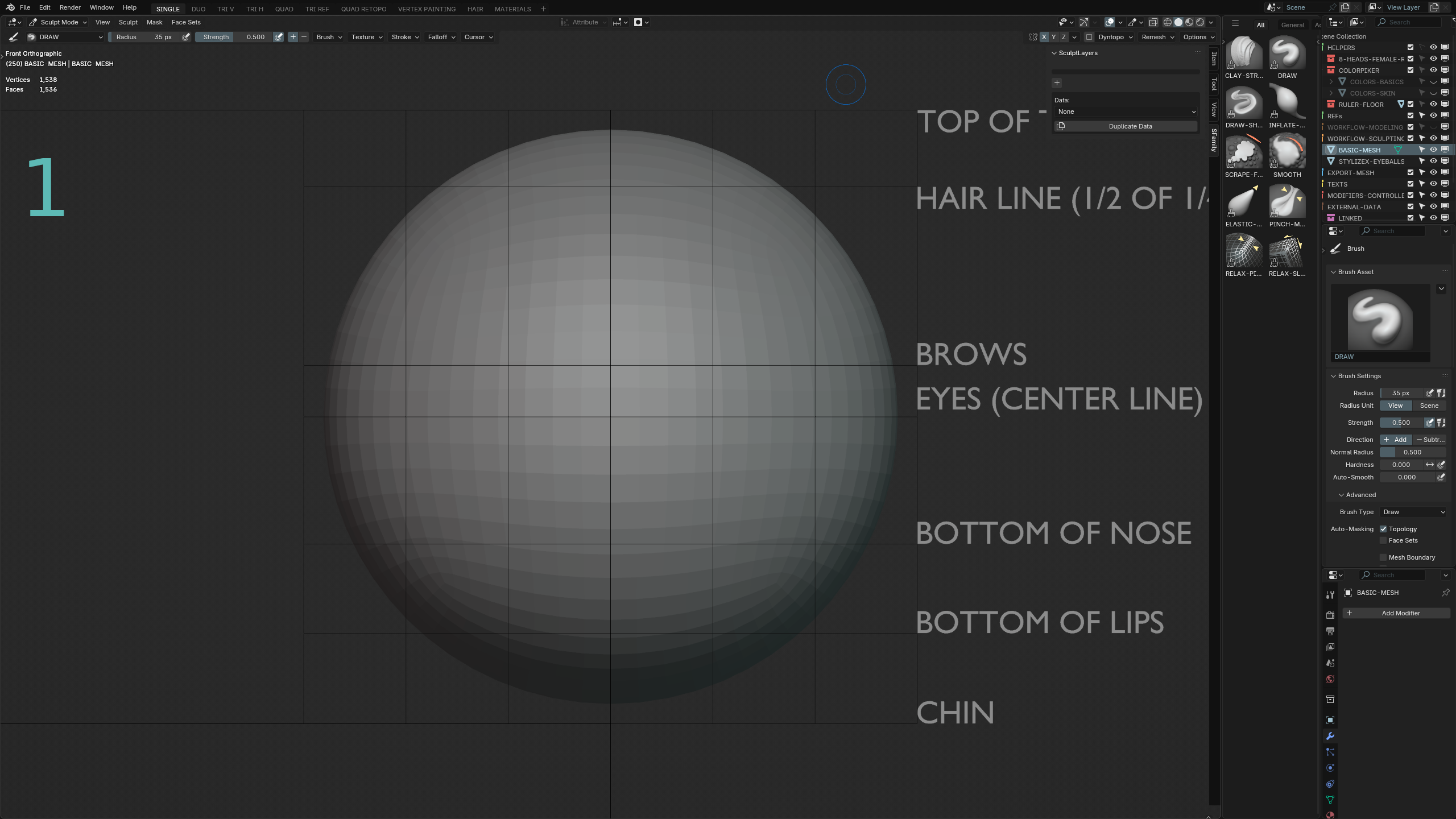Toggle Y axis symmetry
This screenshot has width=1456, height=819.
pos(1053,37)
